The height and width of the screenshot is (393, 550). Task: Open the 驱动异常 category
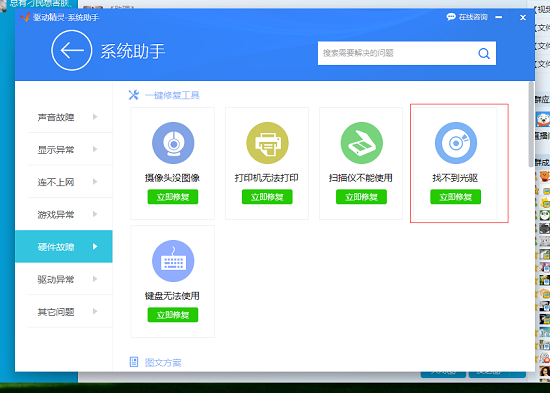pyautogui.click(x=63, y=279)
